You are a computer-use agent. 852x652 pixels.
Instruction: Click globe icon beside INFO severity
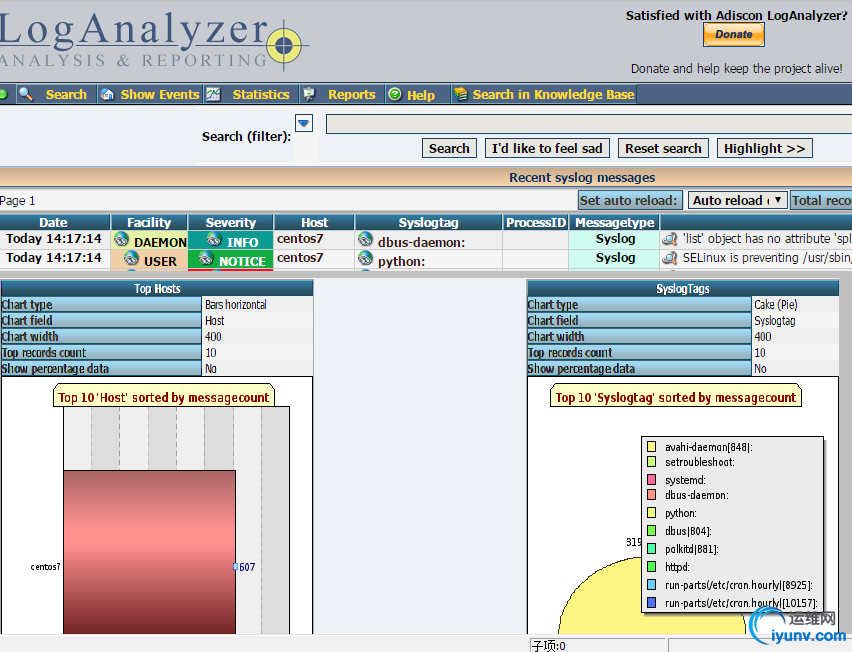coord(214,239)
